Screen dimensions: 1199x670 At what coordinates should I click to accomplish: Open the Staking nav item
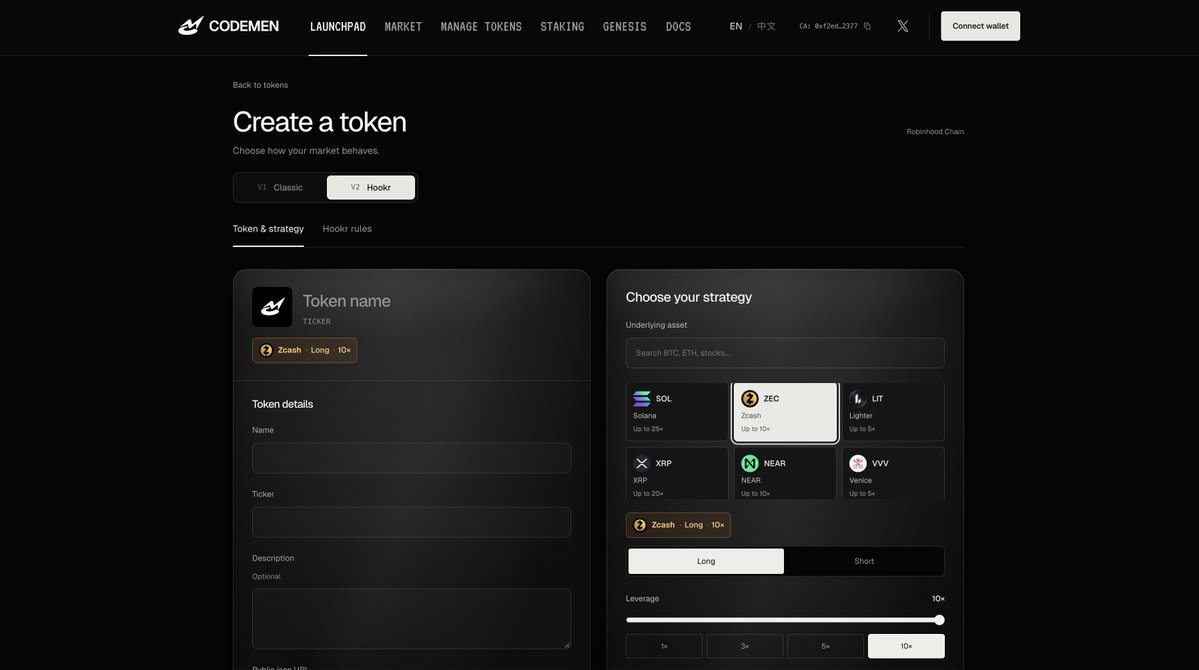coord(562,27)
